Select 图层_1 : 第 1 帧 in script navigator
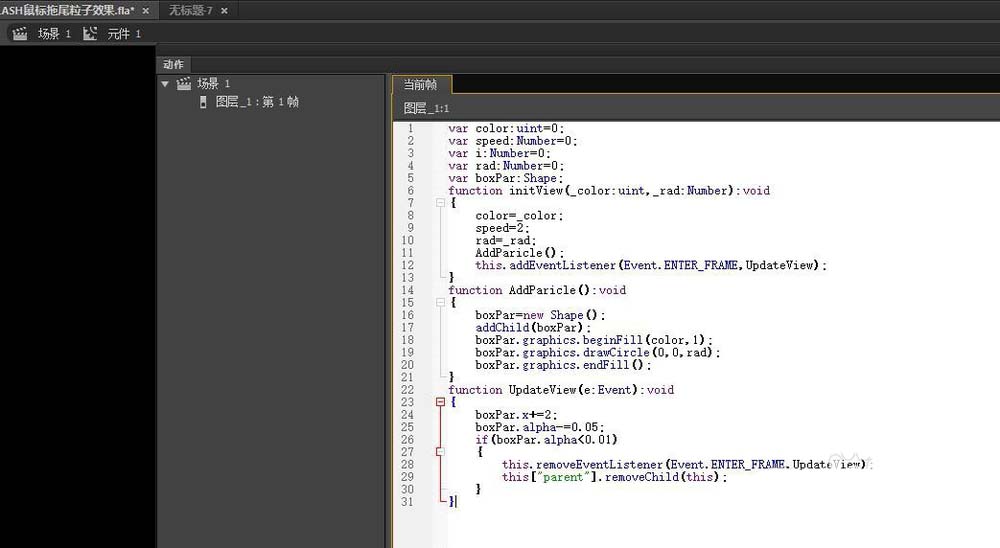This screenshot has width=1000, height=548. click(x=257, y=102)
